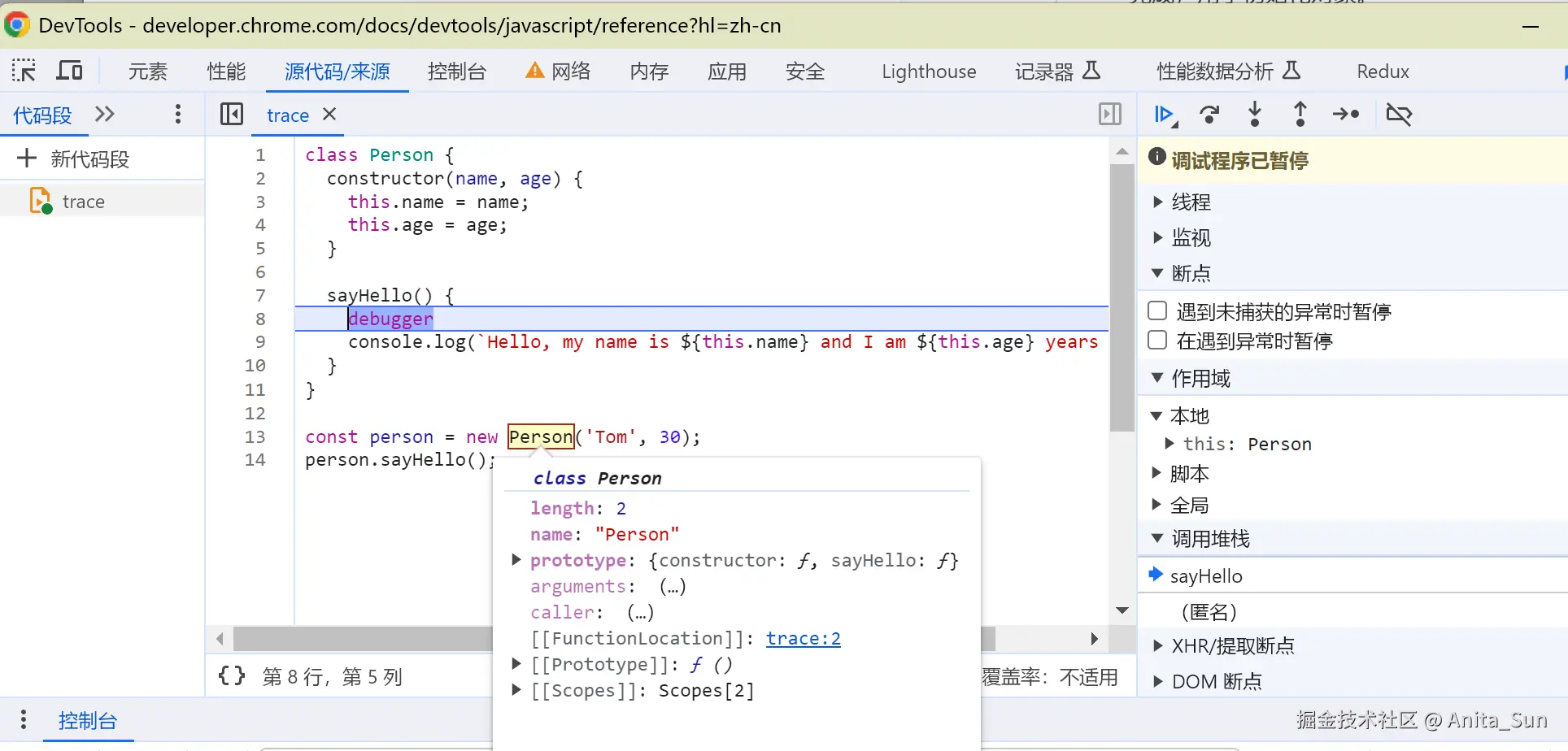
Task: Show more navigator tabs chevron
Action: (x=105, y=114)
